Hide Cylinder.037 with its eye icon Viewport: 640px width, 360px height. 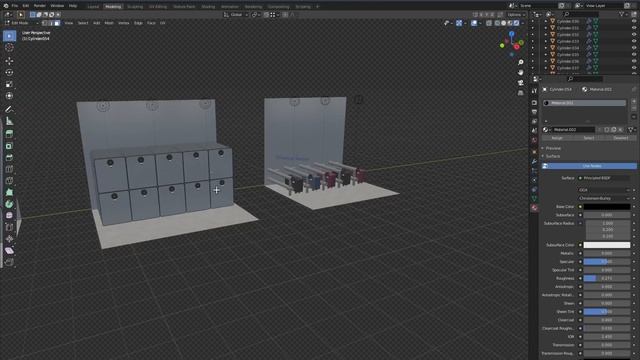point(633,68)
